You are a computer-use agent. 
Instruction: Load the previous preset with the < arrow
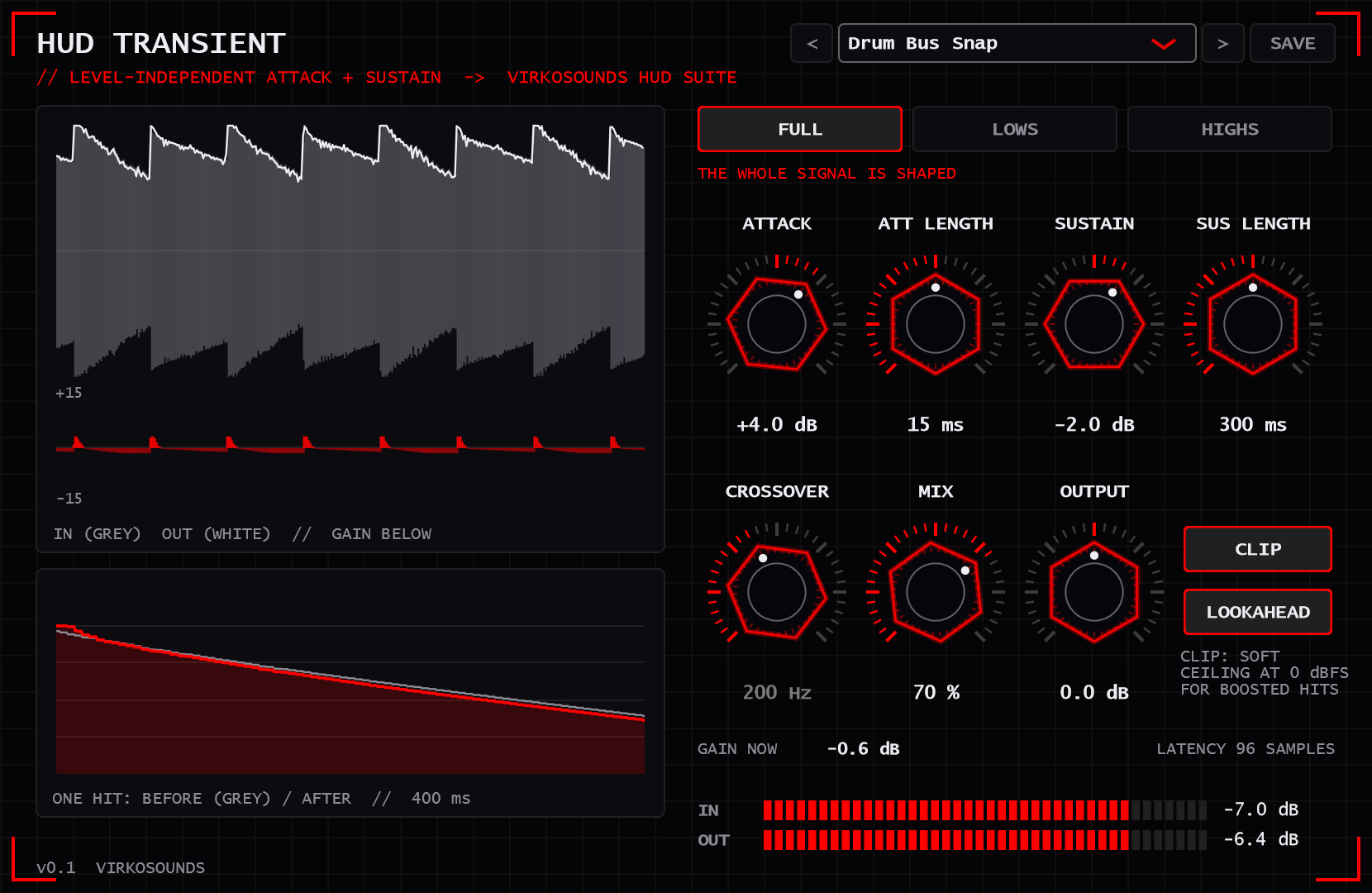coord(812,43)
